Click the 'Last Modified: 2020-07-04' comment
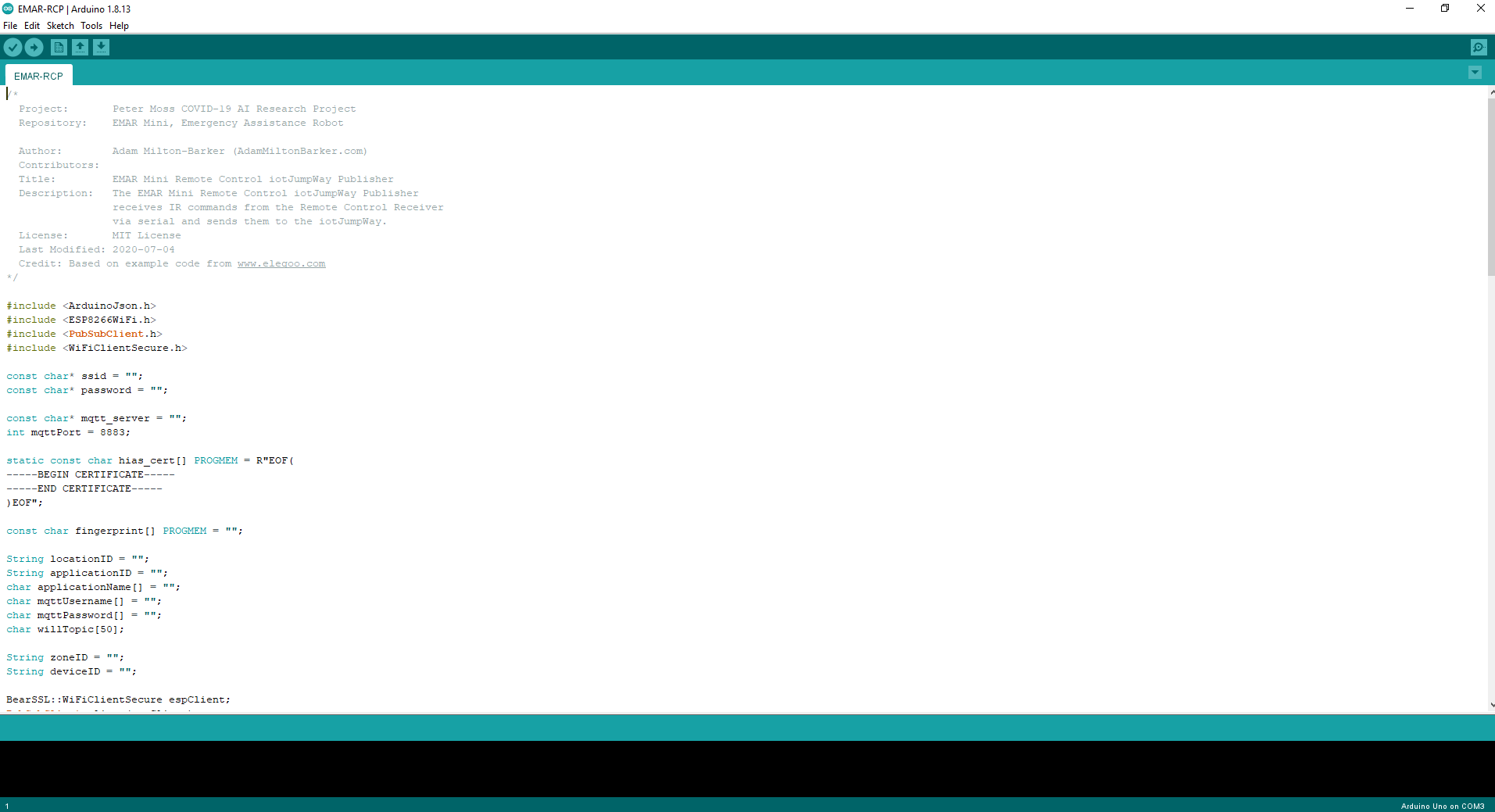 pos(97,250)
